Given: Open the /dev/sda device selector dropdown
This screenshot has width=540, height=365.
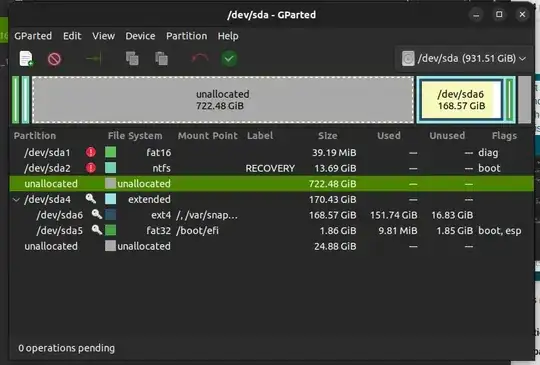Looking at the screenshot, I should (464, 58).
